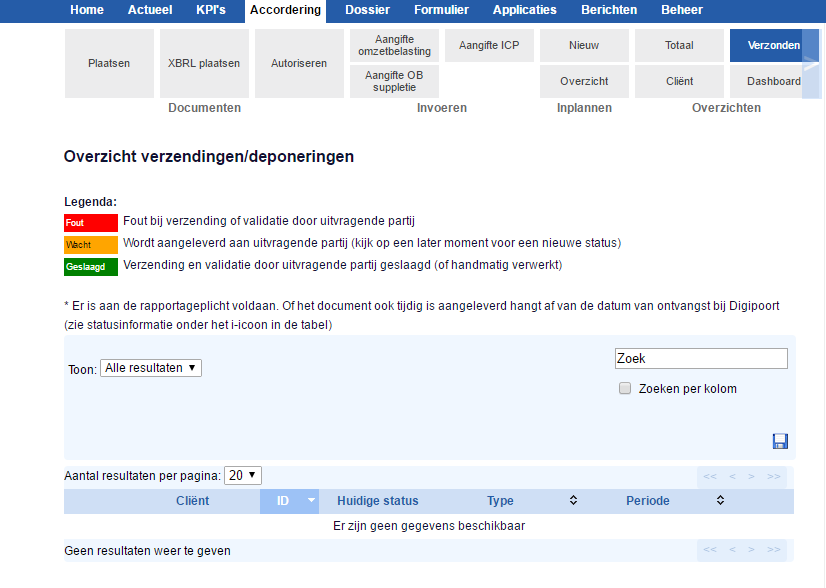
Task: Click the first page << button below table
Action: 710,550
